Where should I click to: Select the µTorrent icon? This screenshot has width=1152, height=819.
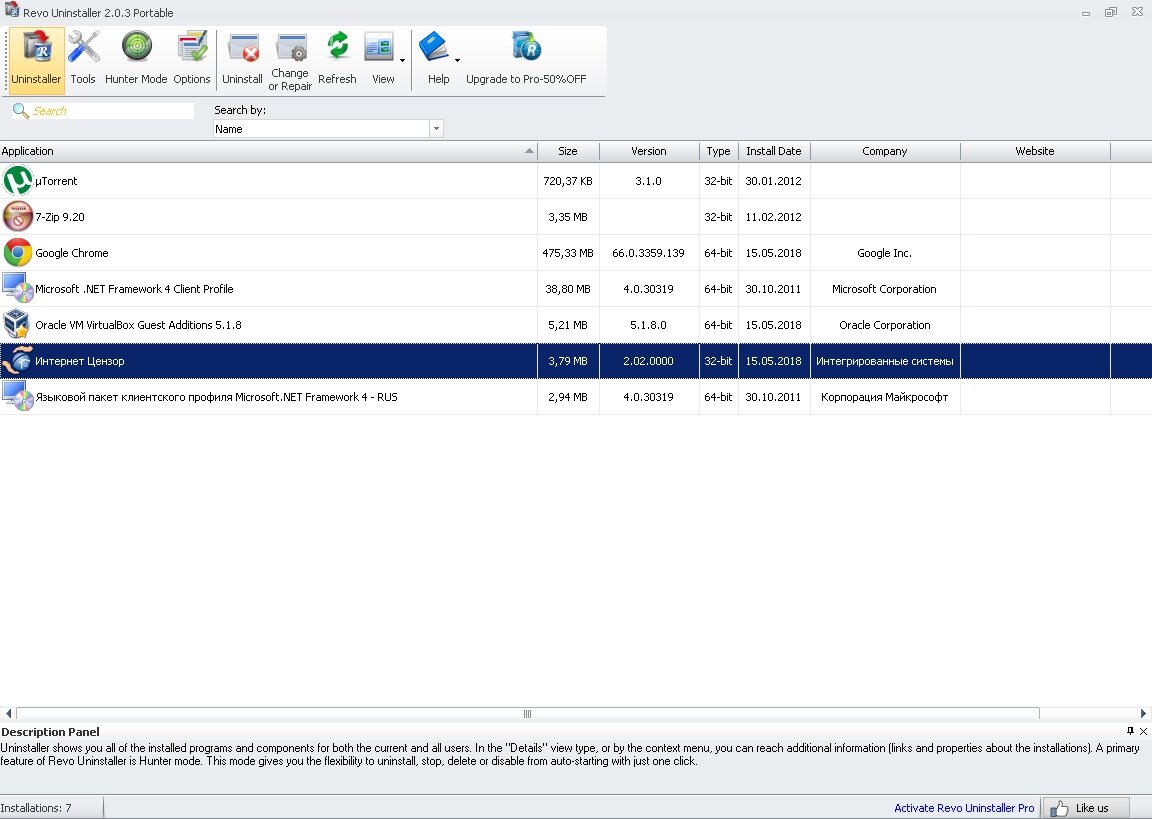(x=18, y=181)
